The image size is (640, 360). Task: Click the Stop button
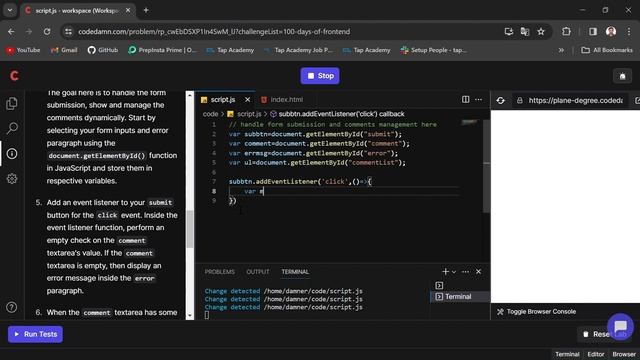click(x=320, y=76)
